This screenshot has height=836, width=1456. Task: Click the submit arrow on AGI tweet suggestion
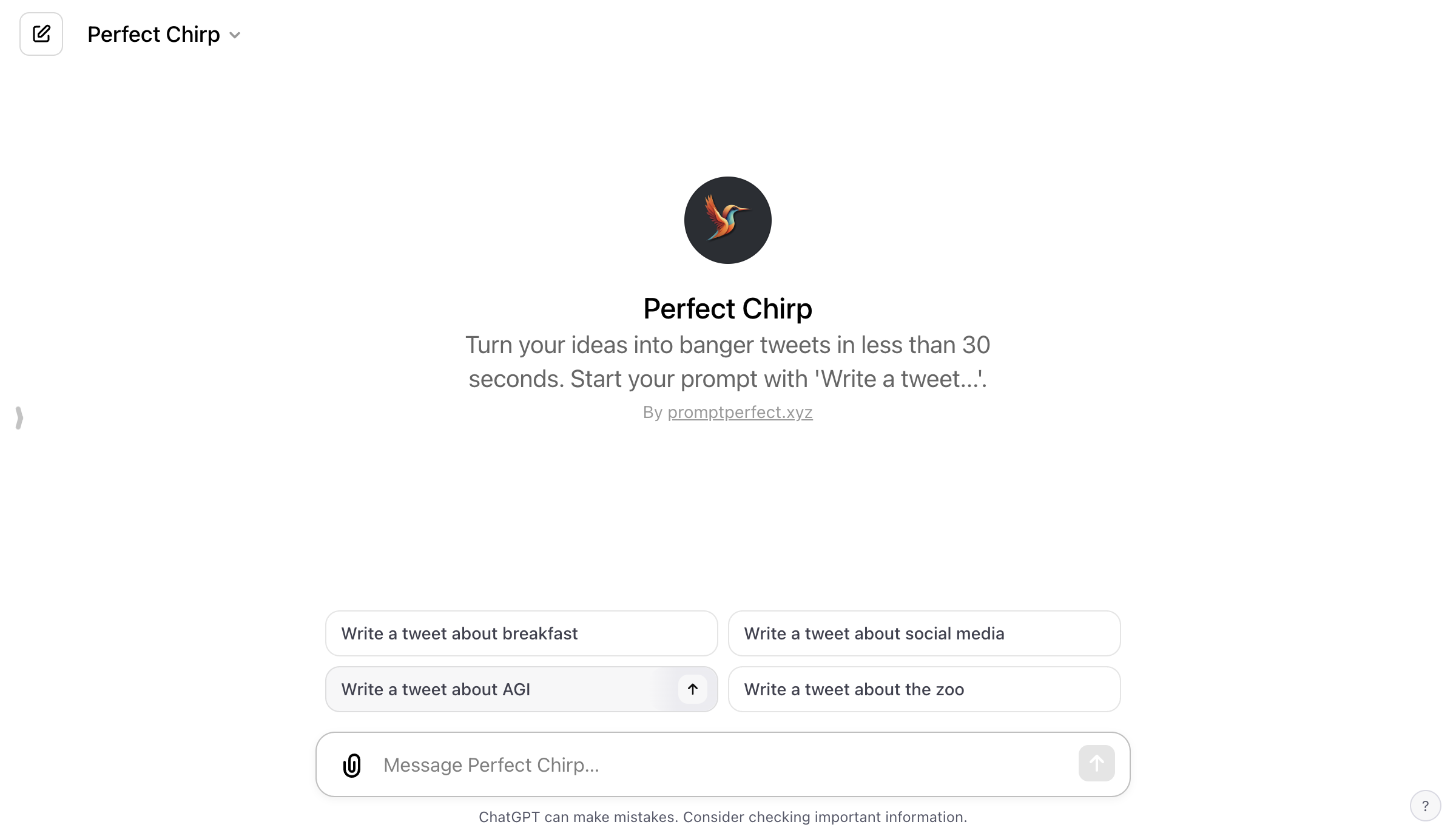tap(692, 689)
